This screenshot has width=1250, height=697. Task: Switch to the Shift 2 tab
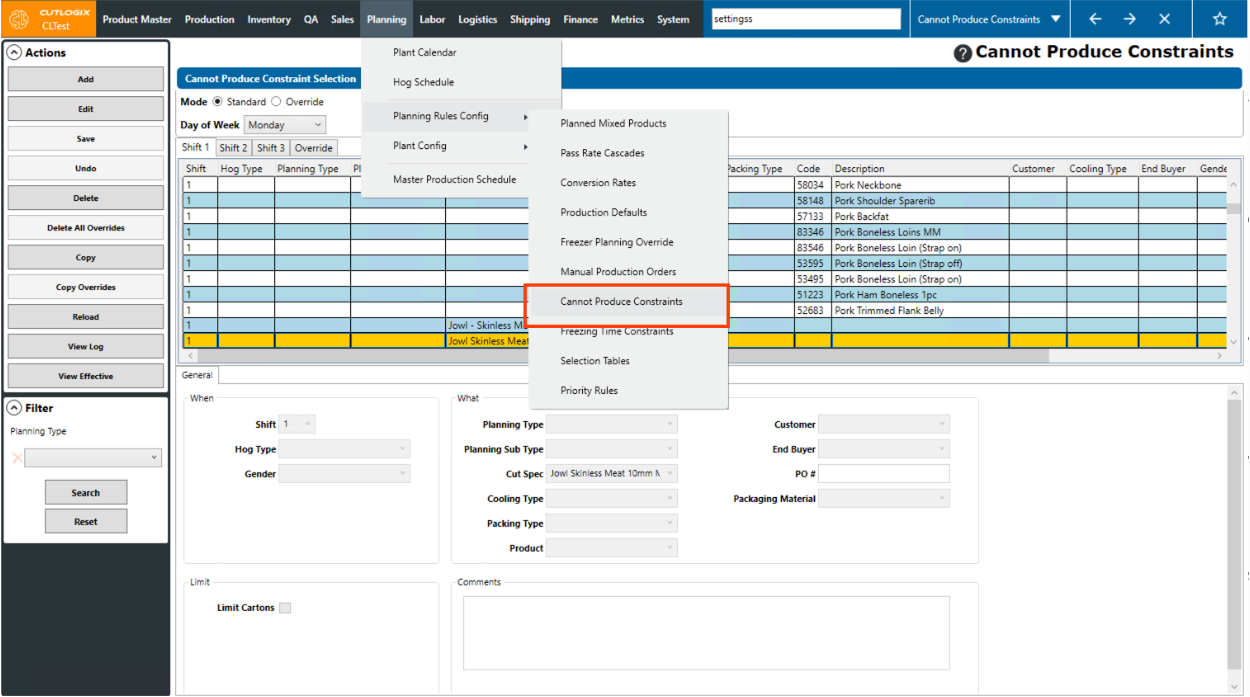(x=232, y=148)
